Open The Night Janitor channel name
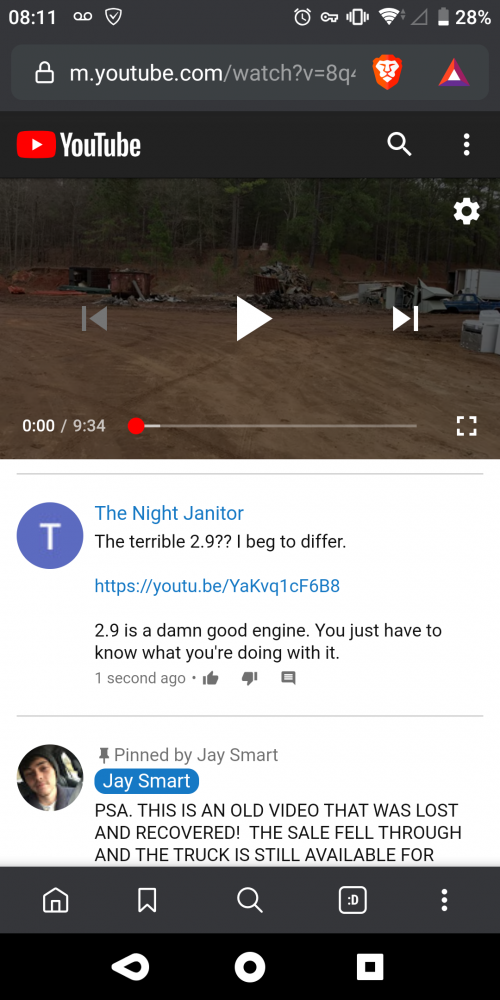Screen dimensions: 500x1000 point(169,513)
